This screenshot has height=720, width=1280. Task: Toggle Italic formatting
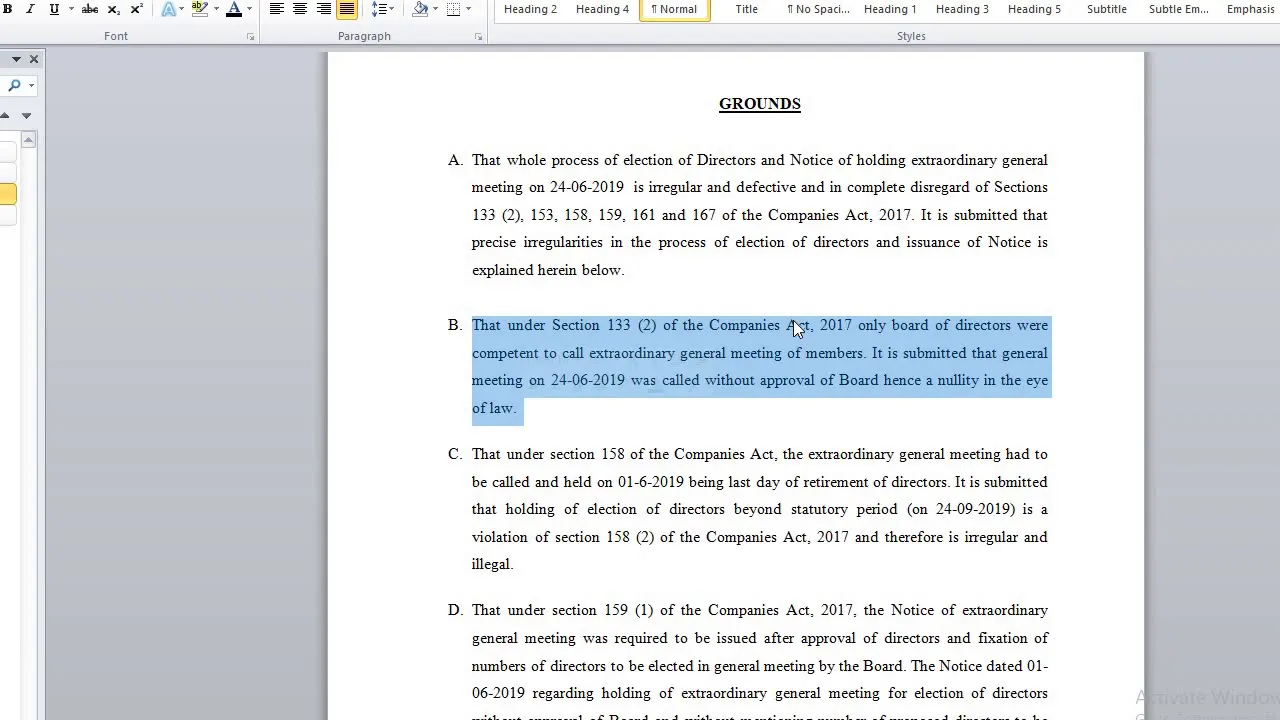pos(30,9)
